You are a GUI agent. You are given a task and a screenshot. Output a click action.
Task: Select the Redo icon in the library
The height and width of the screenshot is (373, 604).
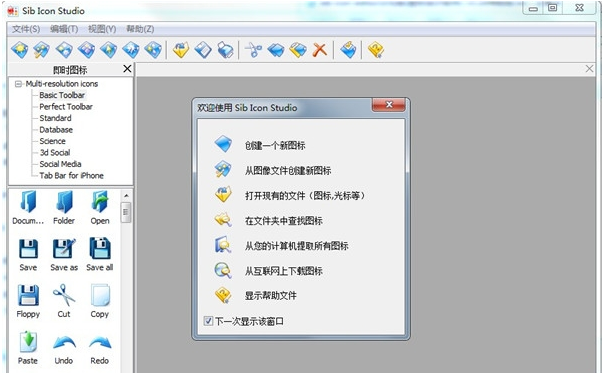100,348
